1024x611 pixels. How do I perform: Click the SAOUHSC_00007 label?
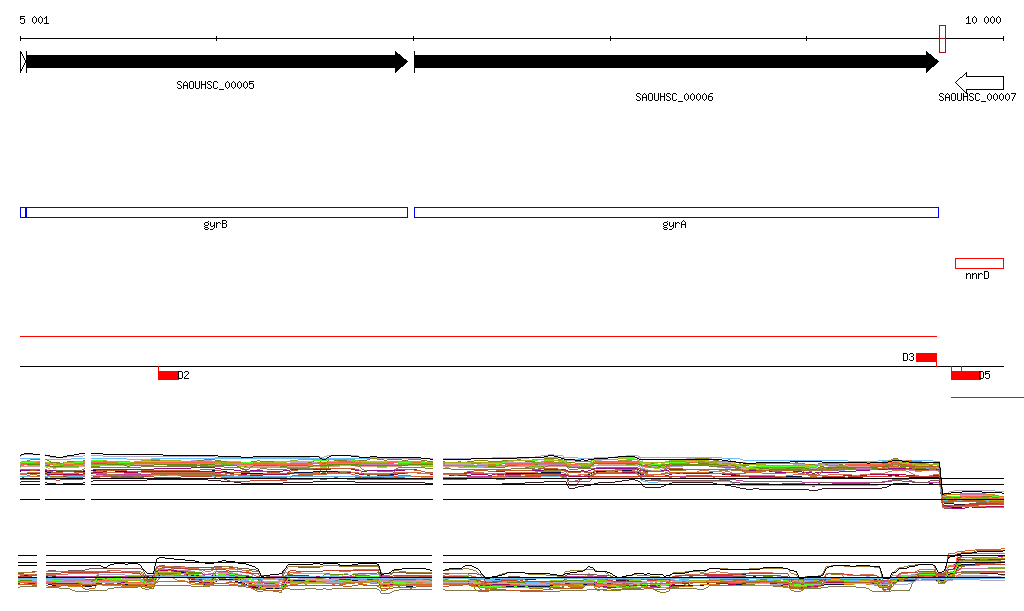pyautogui.click(x=977, y=97)
